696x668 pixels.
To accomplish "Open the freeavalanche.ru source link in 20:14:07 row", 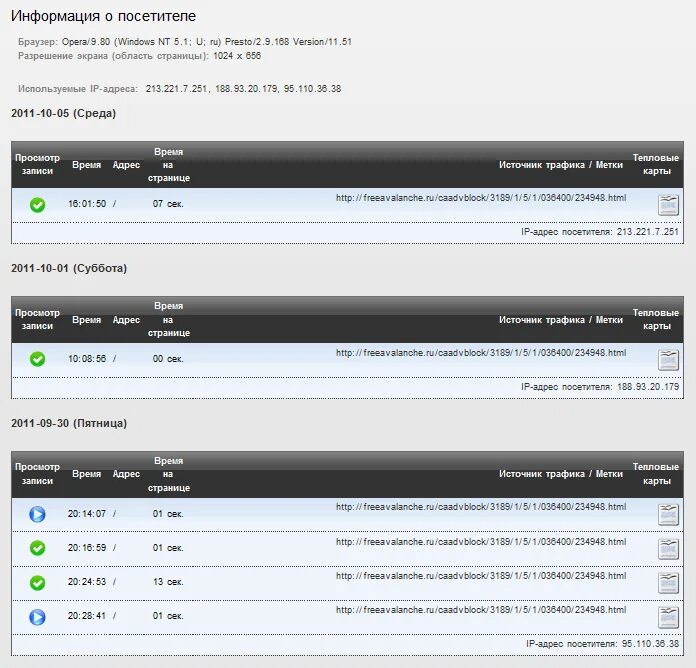I will point(481,507).
